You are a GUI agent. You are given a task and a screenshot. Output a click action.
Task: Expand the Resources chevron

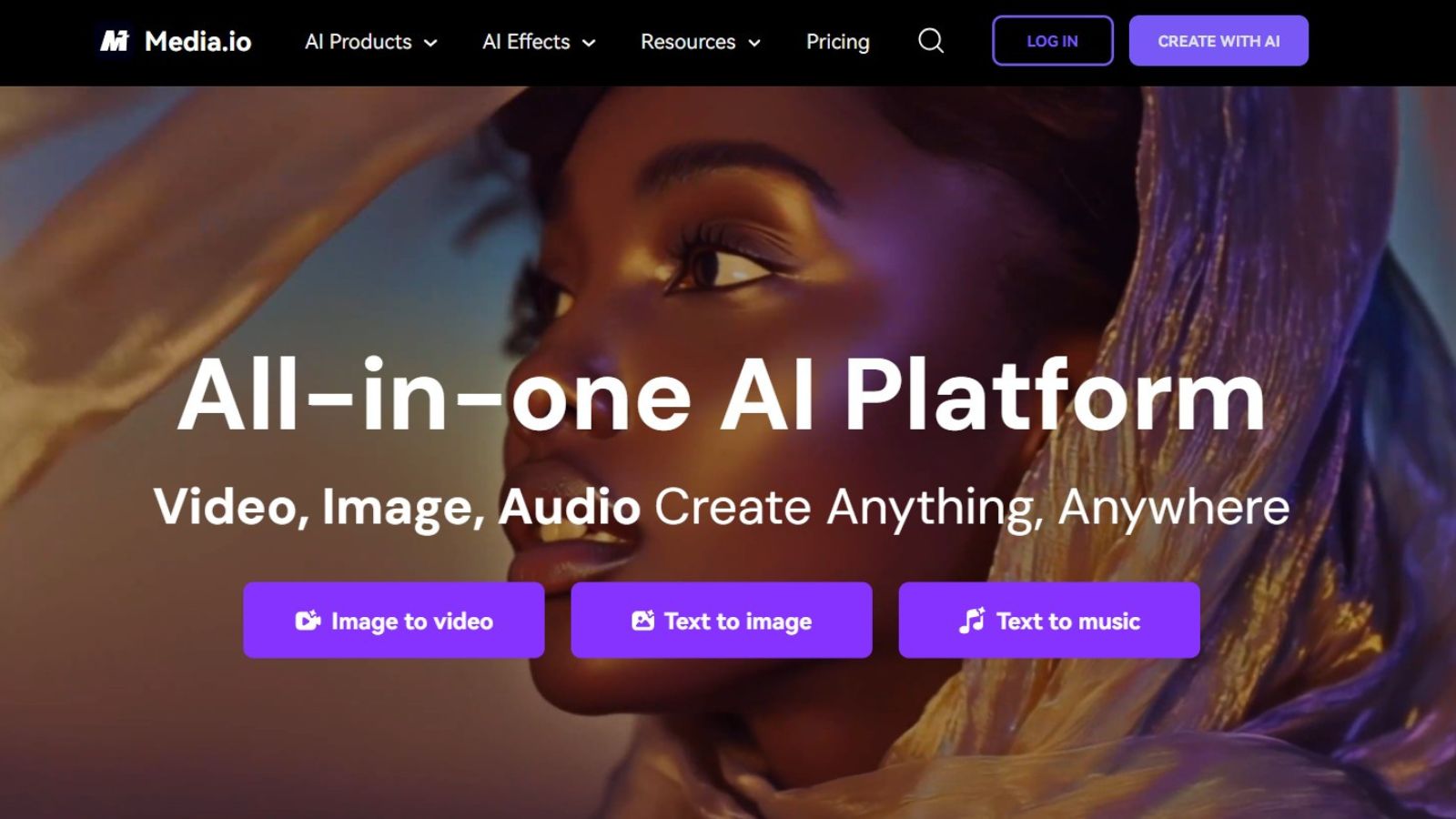click(754, 43)
